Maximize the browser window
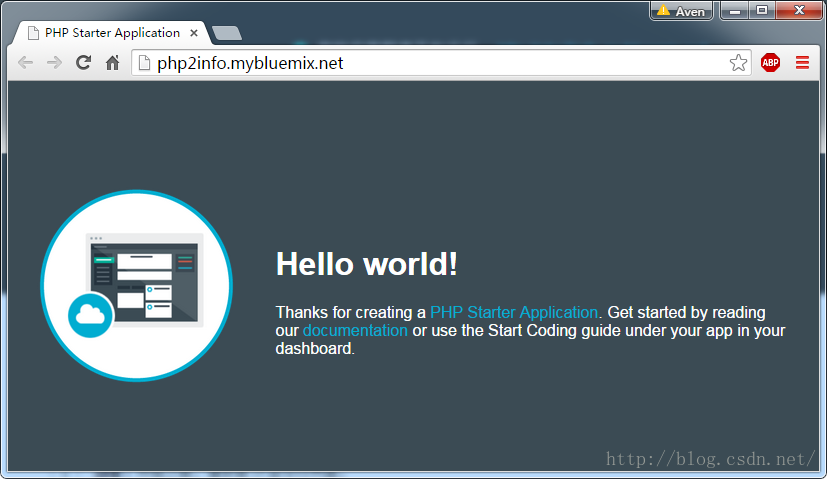The height and width of the screenshot is (479, 827). pyautogui.click(x=762, y=11)
